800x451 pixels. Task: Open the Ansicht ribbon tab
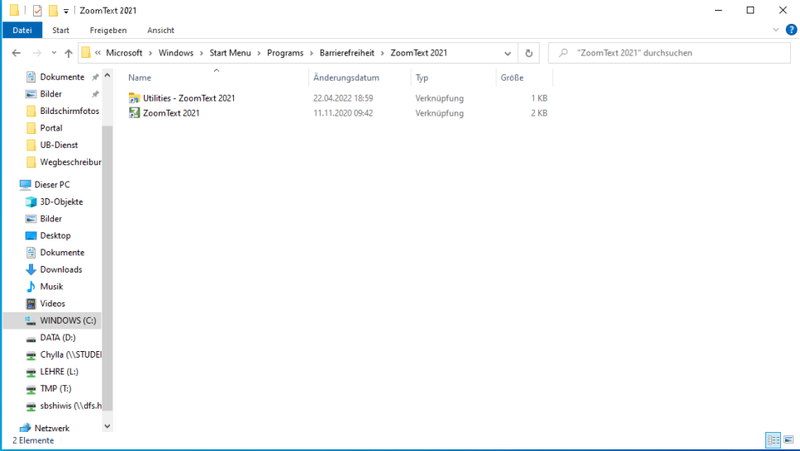tap(161, 30)
